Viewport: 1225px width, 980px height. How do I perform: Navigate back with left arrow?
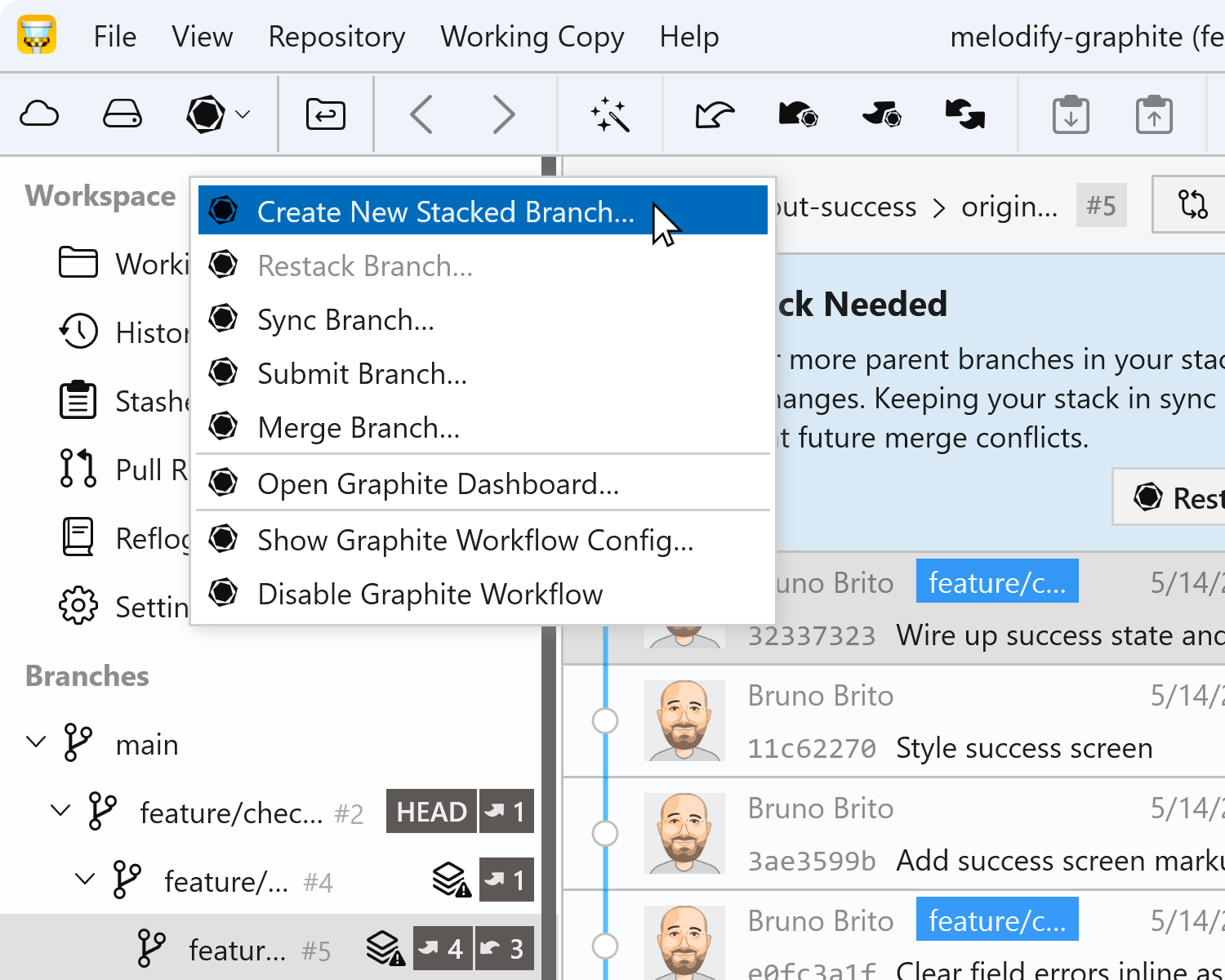[x=421, y=114]
